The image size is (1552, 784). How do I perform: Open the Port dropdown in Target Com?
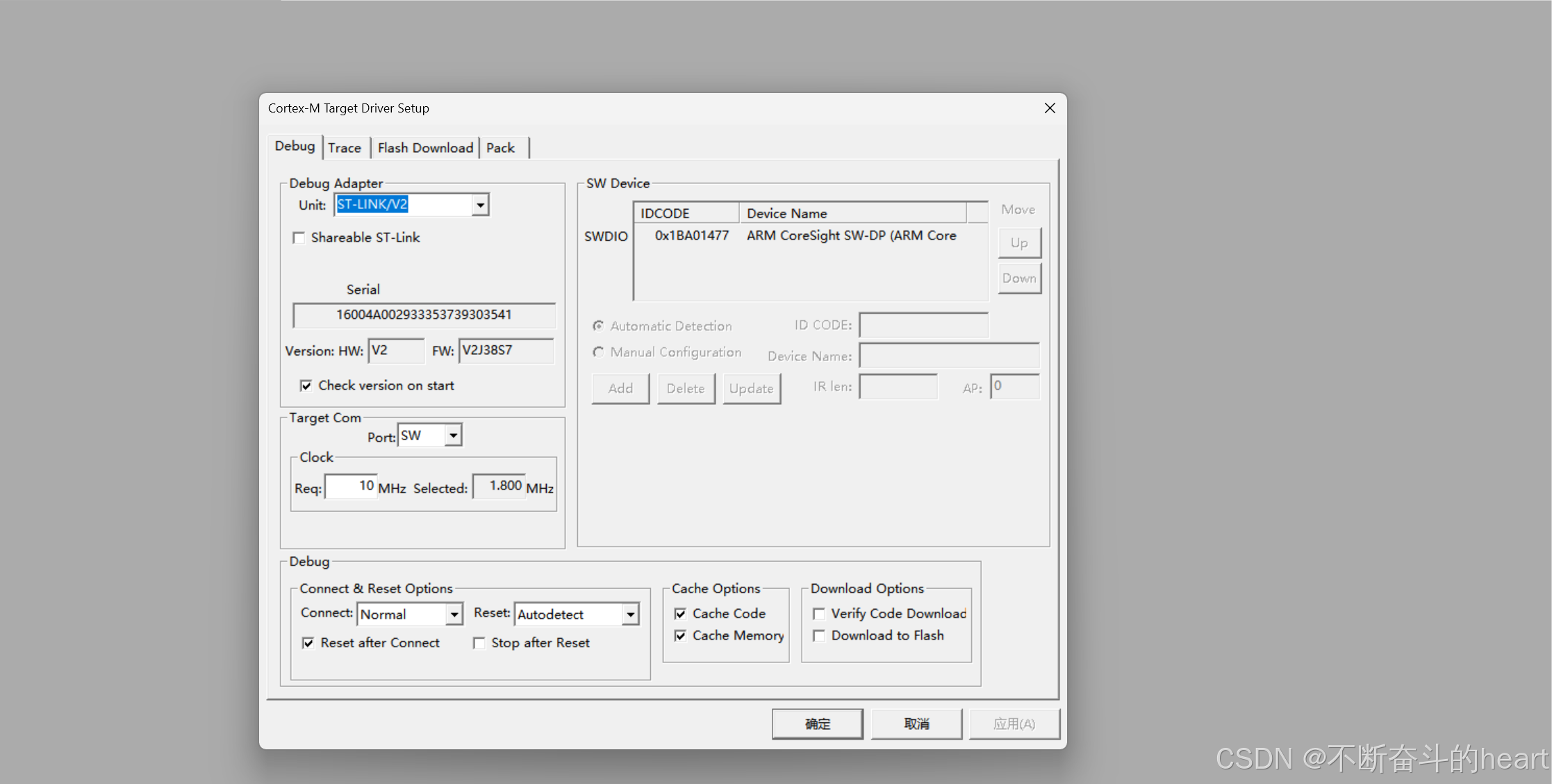452,435
